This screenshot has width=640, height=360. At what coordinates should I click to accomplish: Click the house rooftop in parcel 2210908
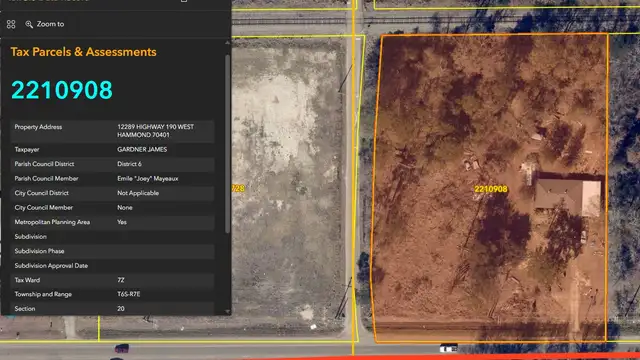pyautogui.click(x=567, y=197)
